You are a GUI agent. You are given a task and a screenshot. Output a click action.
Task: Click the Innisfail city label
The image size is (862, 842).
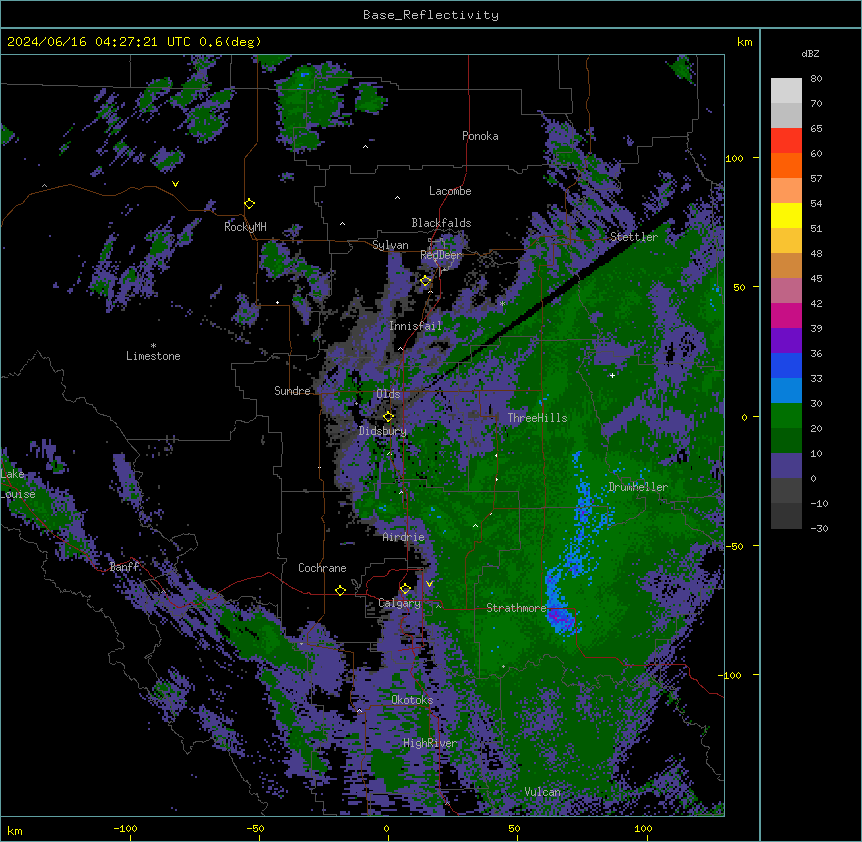[x=415, y=326]
